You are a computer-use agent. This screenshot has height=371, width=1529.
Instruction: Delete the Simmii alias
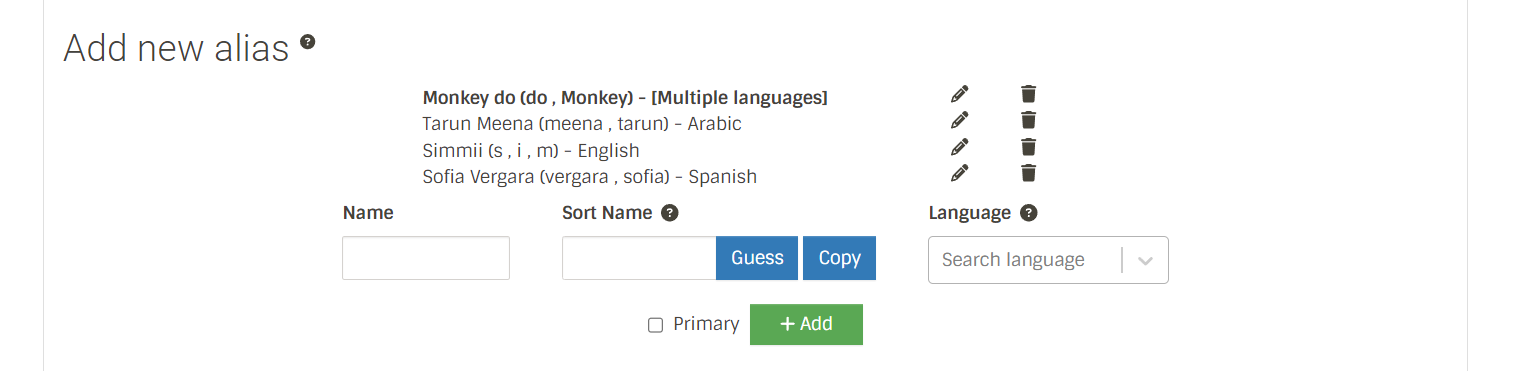[x=1028, y=147]
